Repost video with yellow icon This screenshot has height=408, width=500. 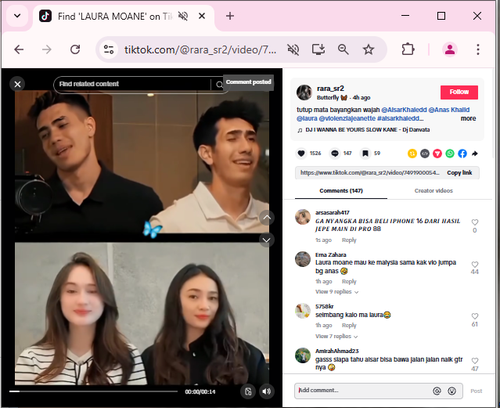click(412, 153)
